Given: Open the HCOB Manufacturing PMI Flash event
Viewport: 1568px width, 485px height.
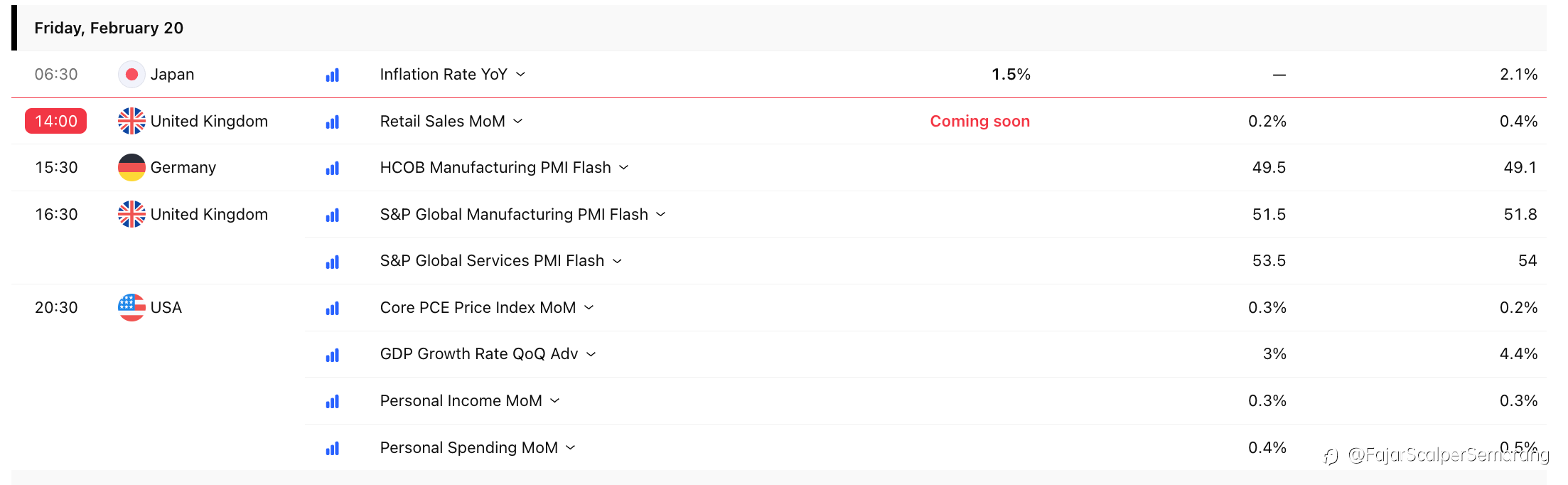Looking at the screenshot, I should coord(495,168).
